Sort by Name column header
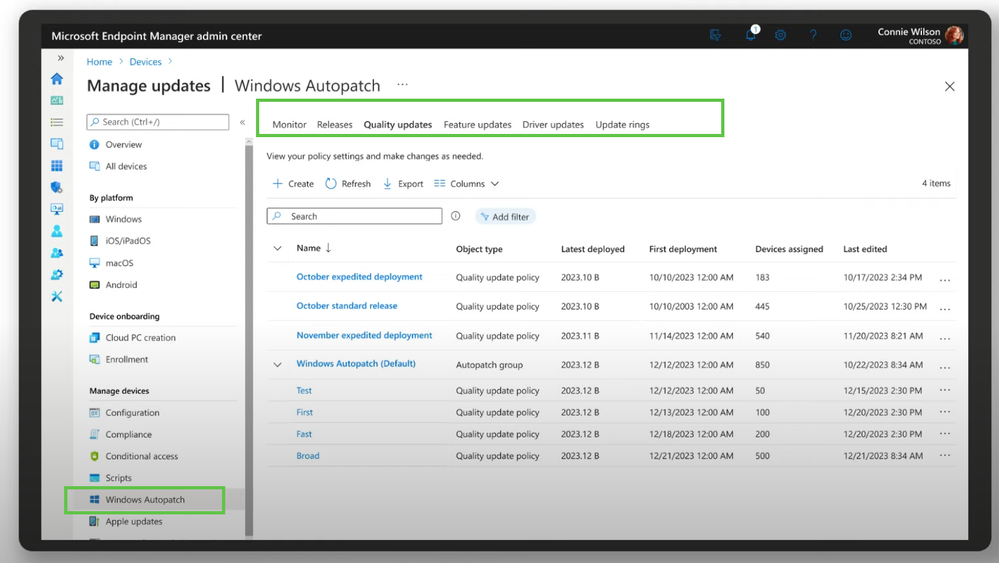 click(313, 248)
